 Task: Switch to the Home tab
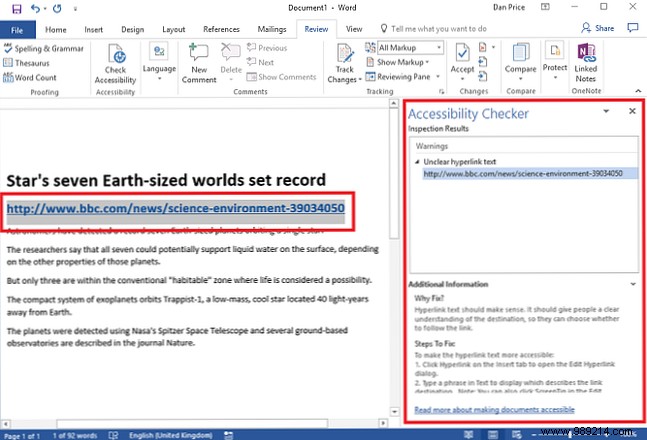point(56,30)
